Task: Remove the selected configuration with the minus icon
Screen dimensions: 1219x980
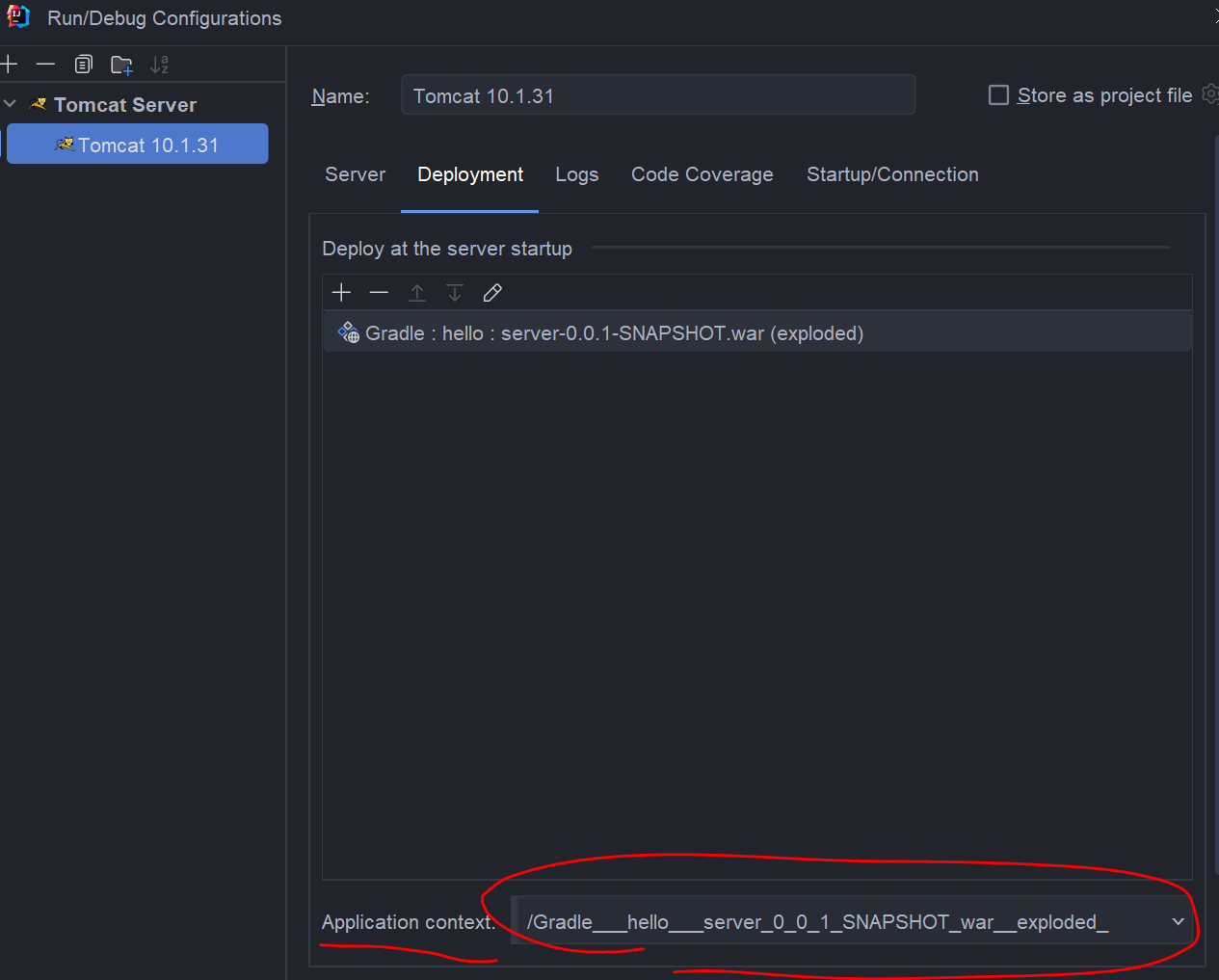Action: (x=45, y=65)
